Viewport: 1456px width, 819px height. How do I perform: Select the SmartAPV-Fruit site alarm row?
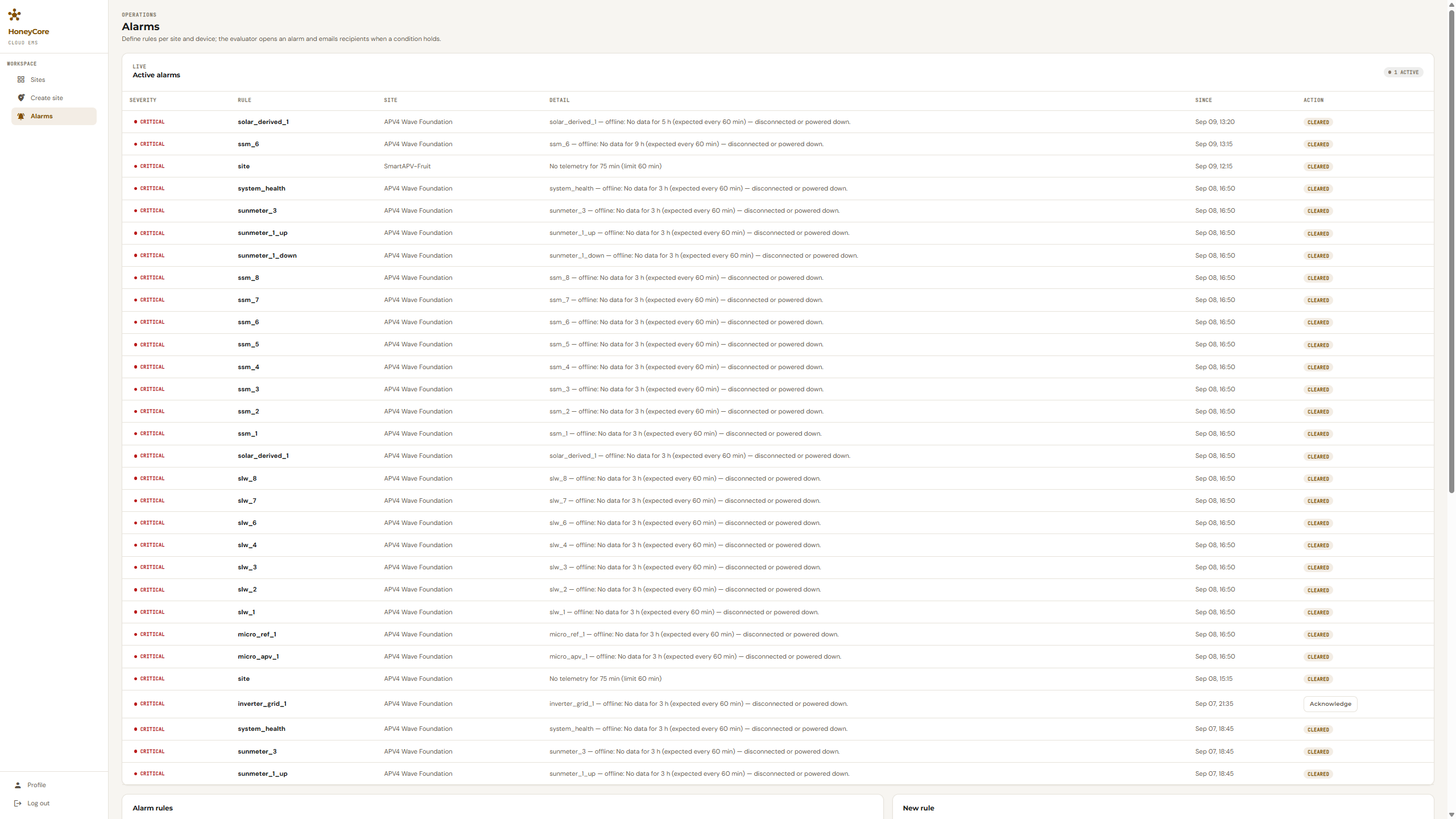click(777, 166)
